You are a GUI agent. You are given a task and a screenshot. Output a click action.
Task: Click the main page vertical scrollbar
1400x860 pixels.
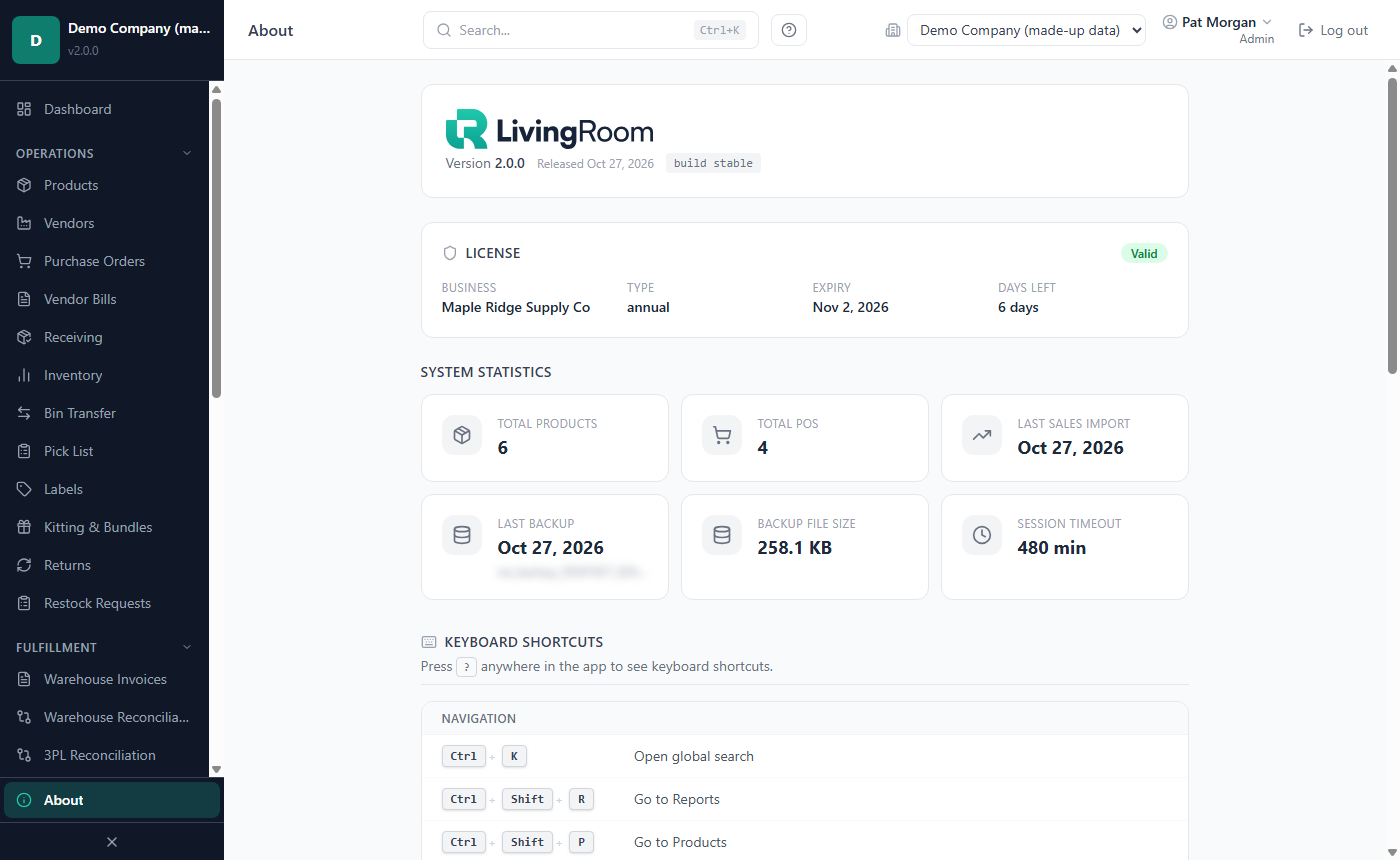[x=1392, y=225]
